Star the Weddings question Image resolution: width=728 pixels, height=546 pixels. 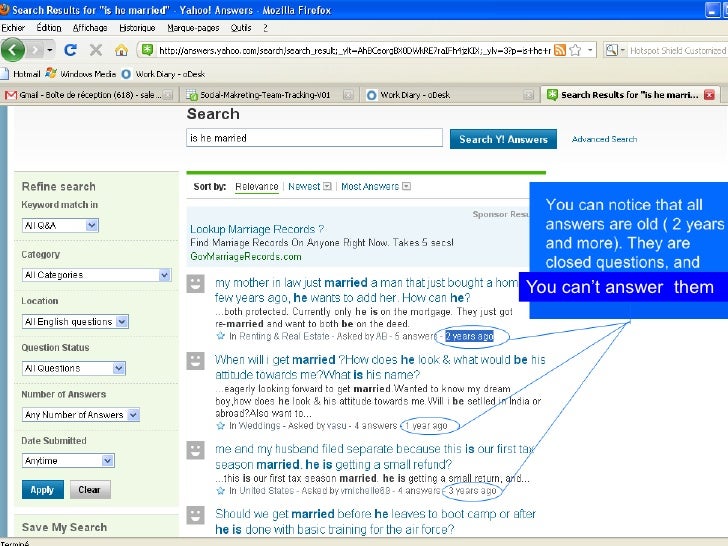coord(221,425)
